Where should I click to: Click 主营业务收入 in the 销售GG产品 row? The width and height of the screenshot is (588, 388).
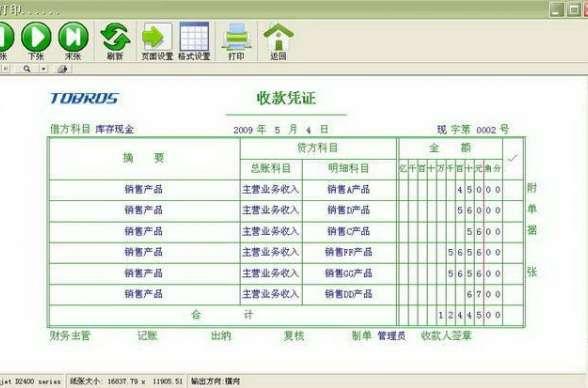click(x=271, y=273)
